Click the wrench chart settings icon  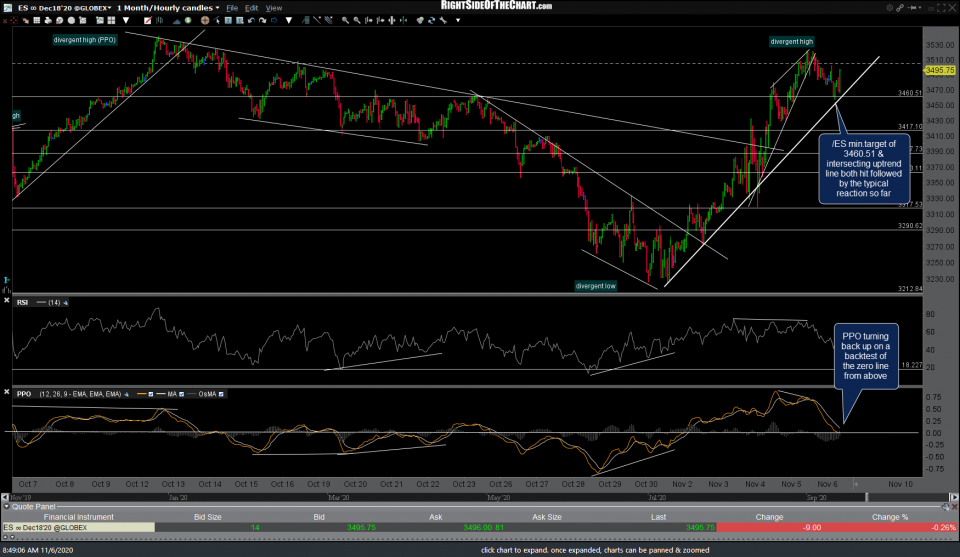443,20
